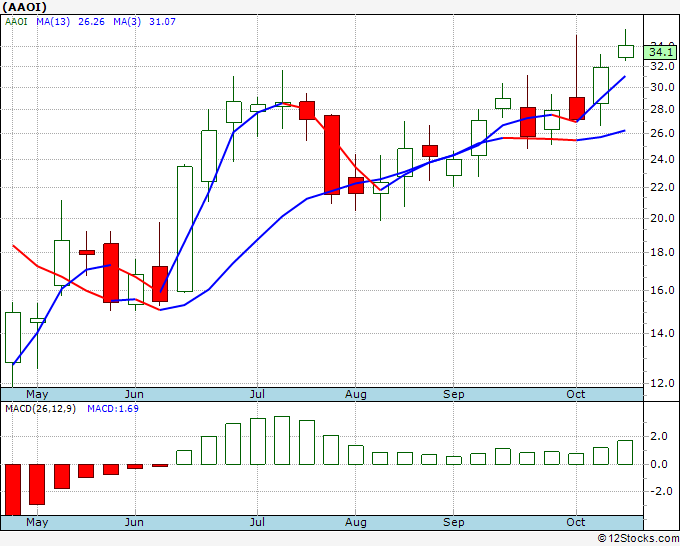Click the MACD(26,12,9) indicator label
The width and height of the screenshot is (680, 546).
pos(40,409)
